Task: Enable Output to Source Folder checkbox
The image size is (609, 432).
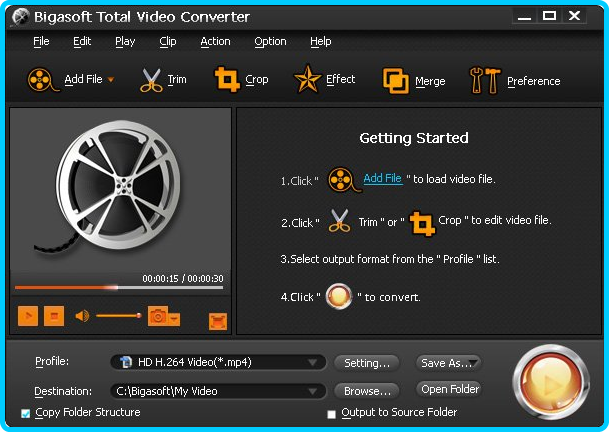Action: (331, 414)
